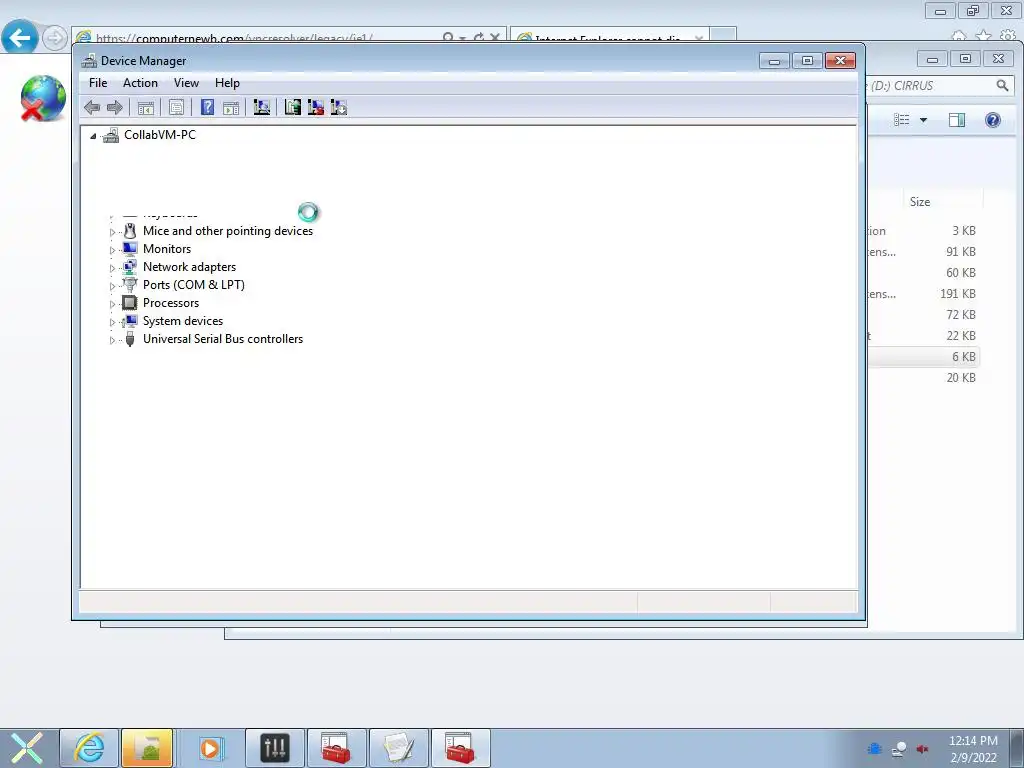Select the highlighted Explorer row showing 6 KB

pyautogui.click(x=923, y=357)
